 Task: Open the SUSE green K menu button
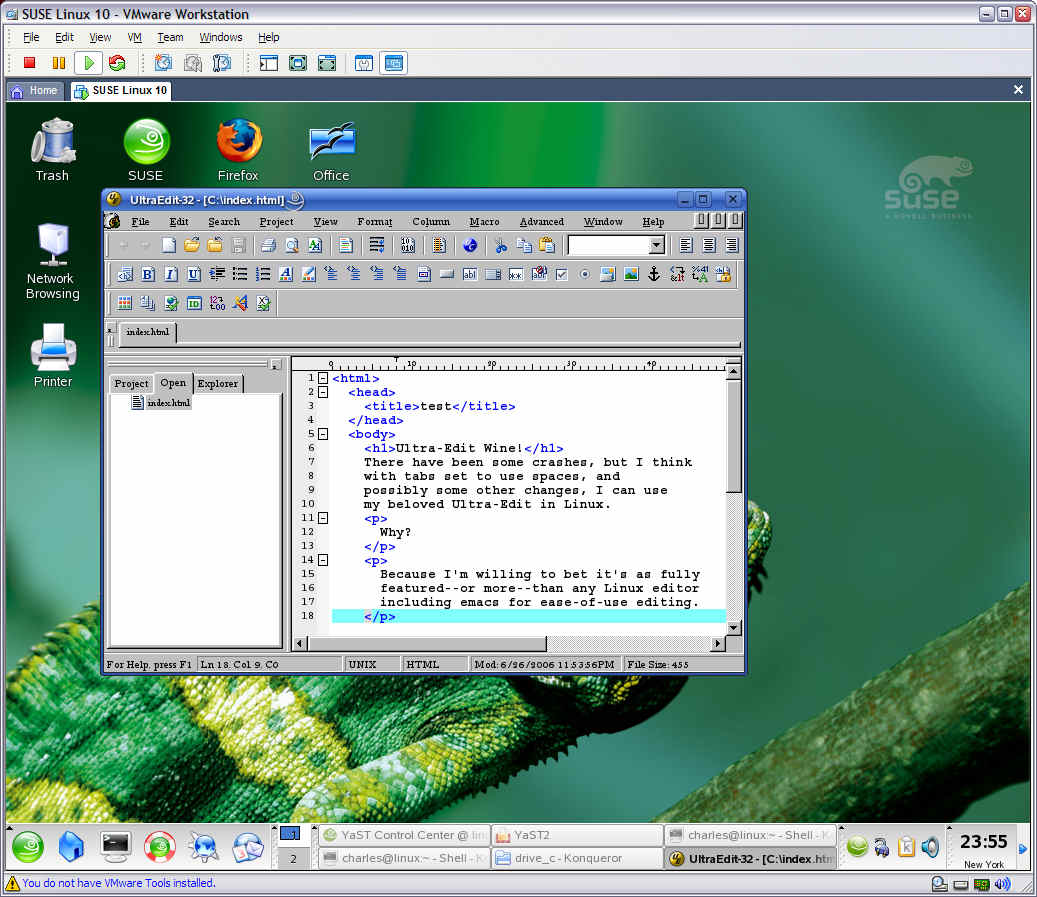tap(28, 847)
